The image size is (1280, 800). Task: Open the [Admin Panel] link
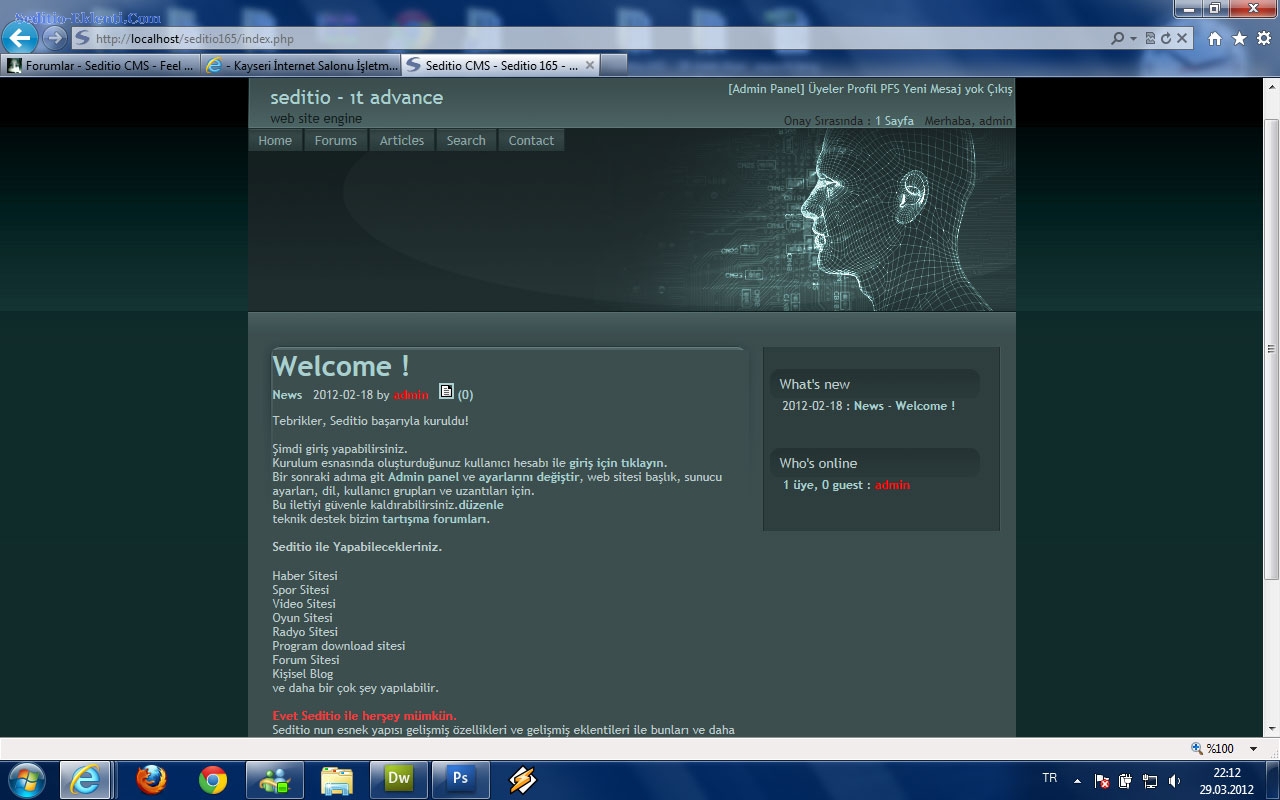pyautogui.click(x=766, y=89)
